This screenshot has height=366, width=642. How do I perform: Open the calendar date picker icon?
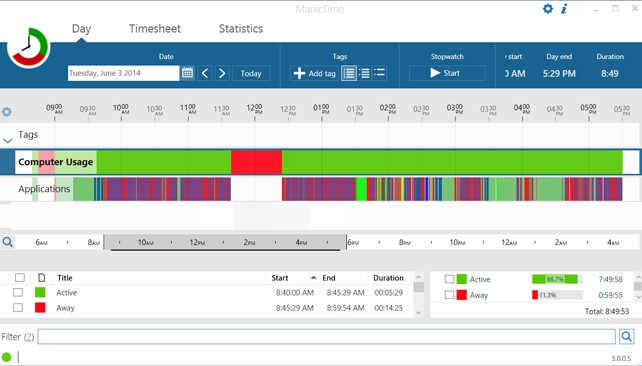[188, 73]
